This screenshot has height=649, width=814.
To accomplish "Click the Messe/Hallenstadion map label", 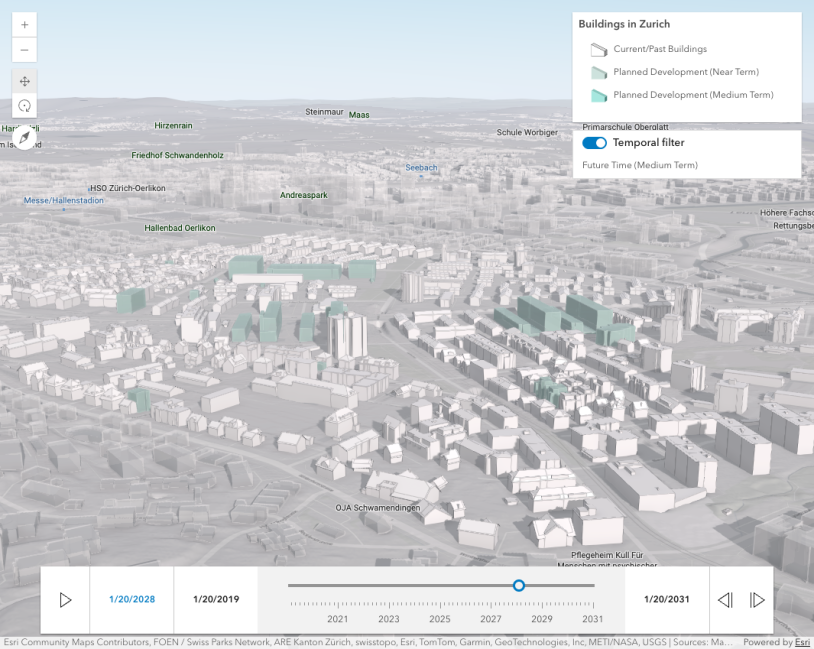I will [63, 201].
